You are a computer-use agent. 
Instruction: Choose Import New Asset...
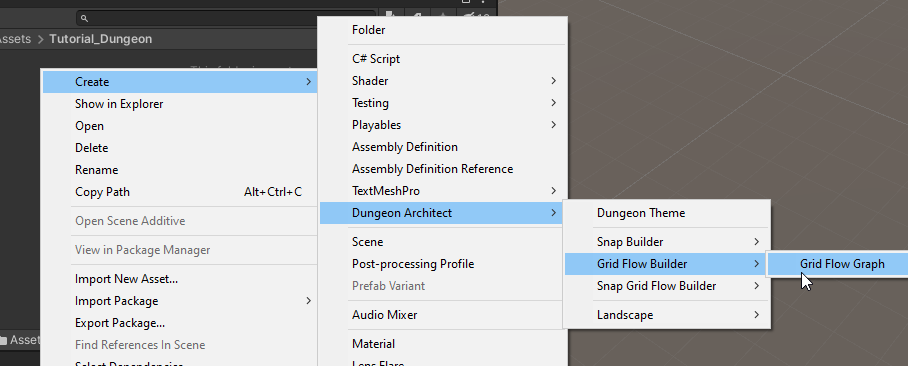point(180,279)
